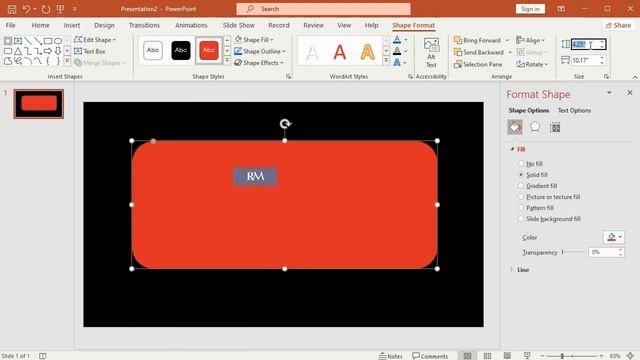This screenshot has height=360, width=640.
Task: Open the Size & Properties icon tab
Action: (555, 127)
